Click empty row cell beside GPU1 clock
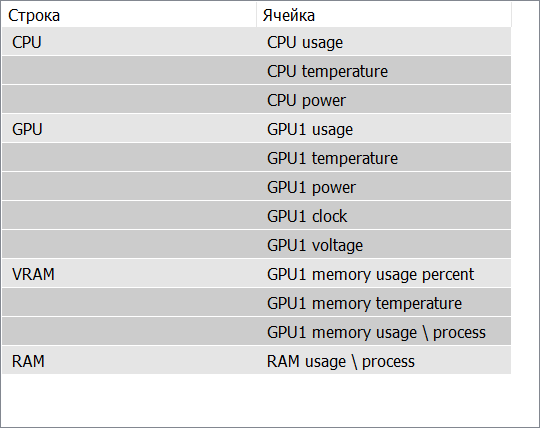The image size is (540, 428). (x=129, y=216)
